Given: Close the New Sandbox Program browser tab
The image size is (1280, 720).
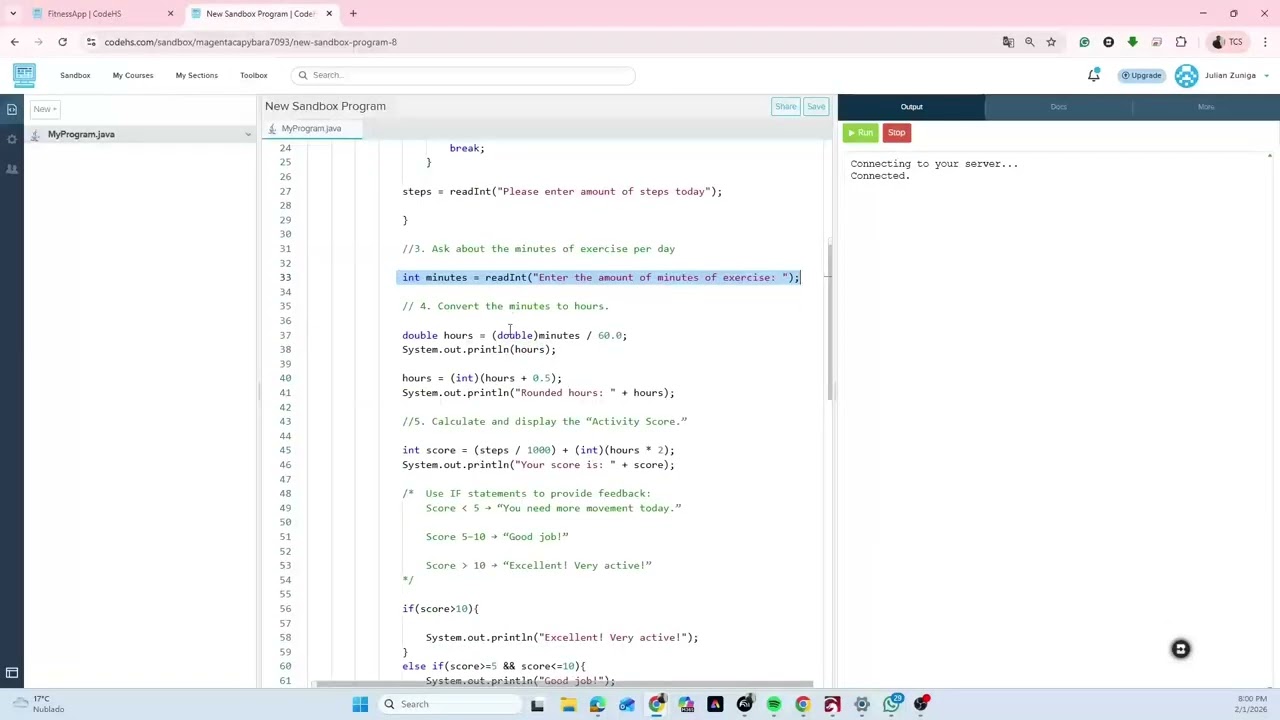Looking at the screenshot, I should [x=329, y=14].
